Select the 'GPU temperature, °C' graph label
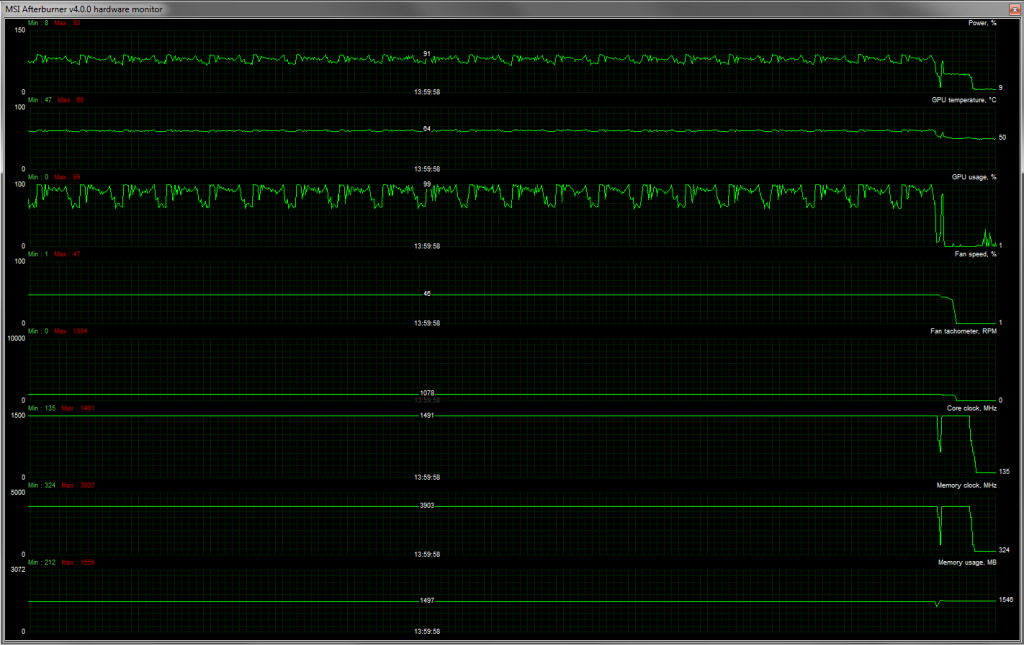Screen dimensions: 1024x645 963,100
